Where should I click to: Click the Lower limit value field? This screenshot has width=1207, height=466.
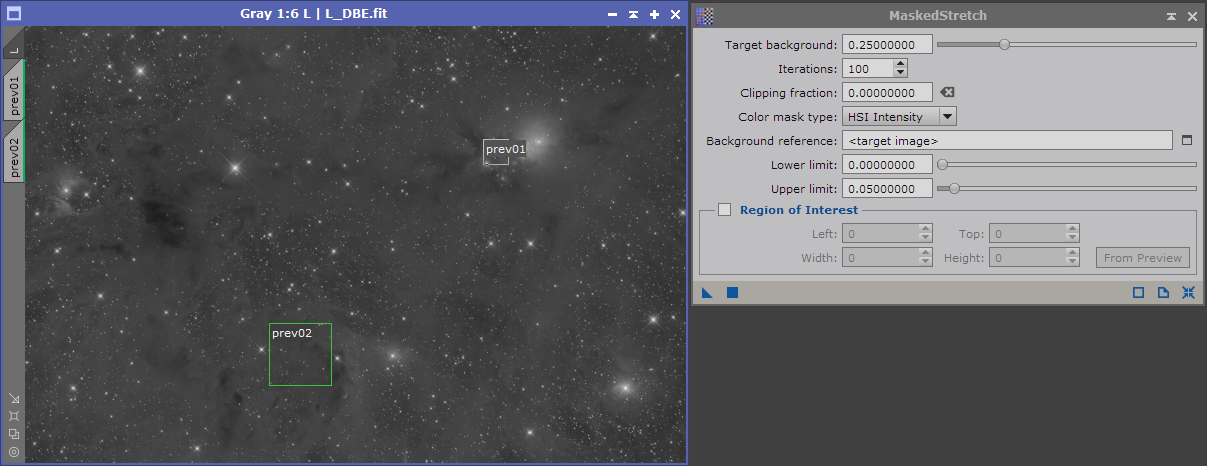pyautogui.click(x=887, y=164)
